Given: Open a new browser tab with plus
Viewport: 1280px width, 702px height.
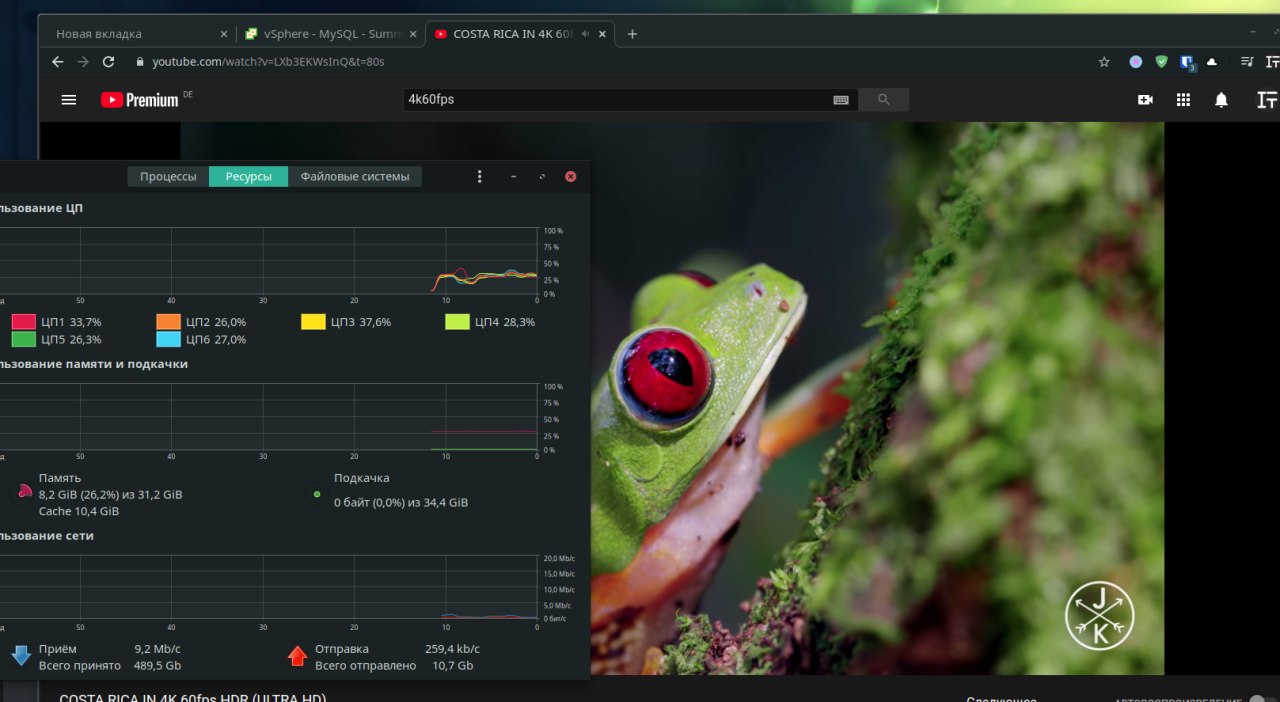Looking at the screenshot, I should [632, 34].
